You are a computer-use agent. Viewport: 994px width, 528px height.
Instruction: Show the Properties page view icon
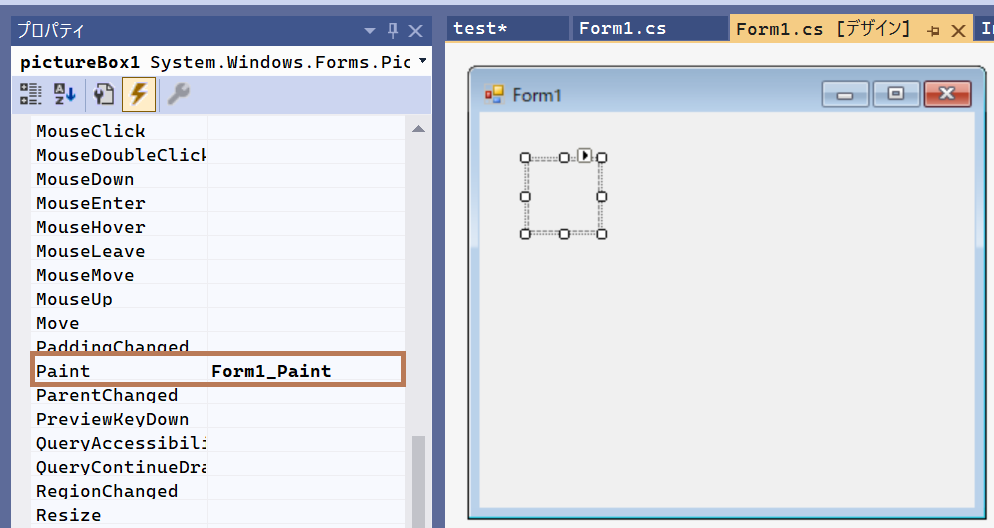point(103,94)
